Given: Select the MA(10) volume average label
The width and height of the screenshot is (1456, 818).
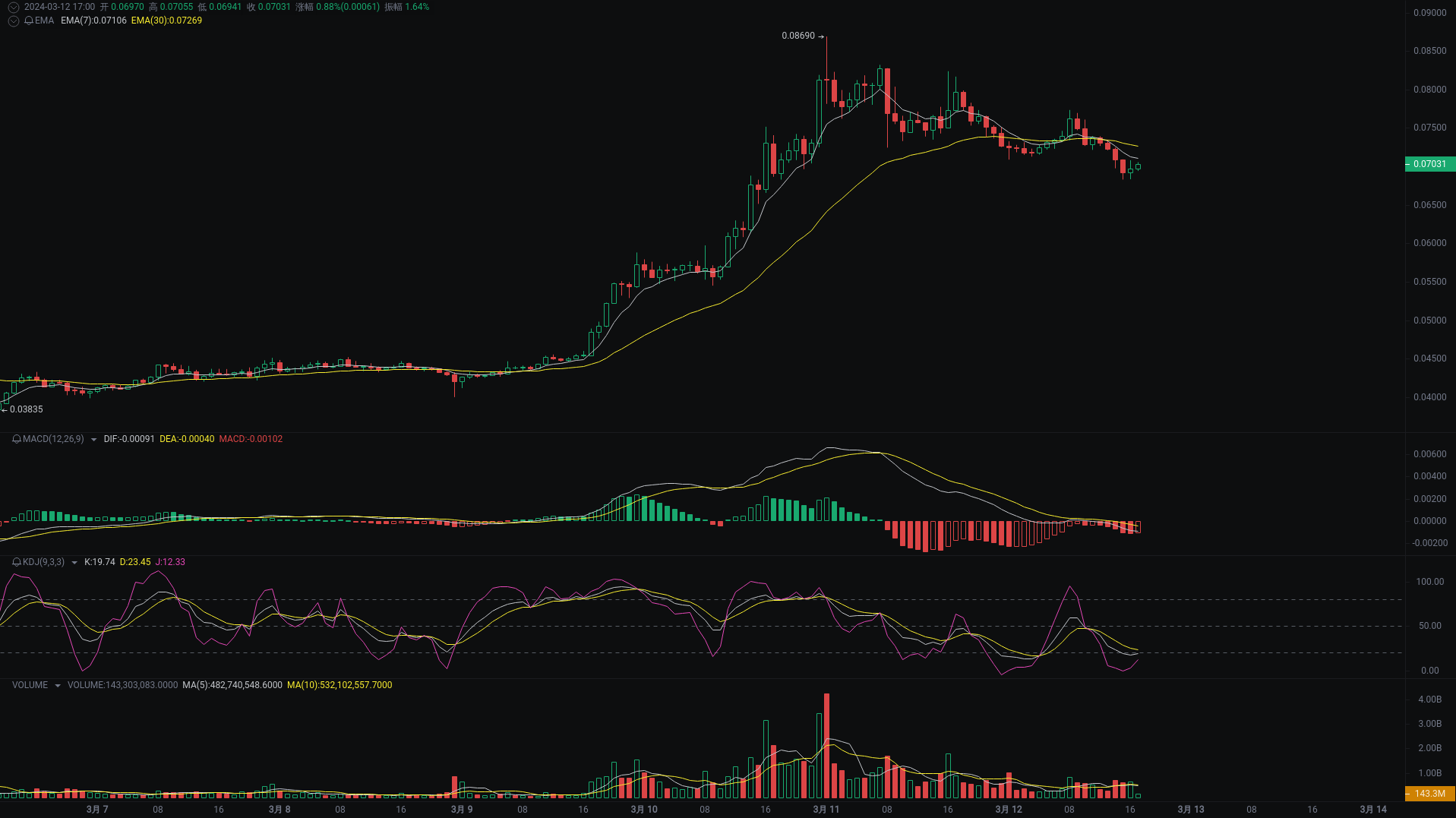Looking at the screenshot, I should pyautogui.click(x=340, y=685).
